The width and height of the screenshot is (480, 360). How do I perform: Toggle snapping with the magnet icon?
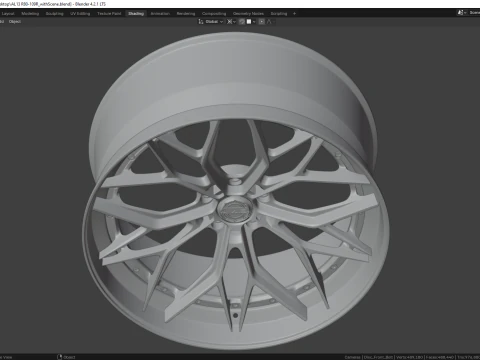tap(242, 22)
